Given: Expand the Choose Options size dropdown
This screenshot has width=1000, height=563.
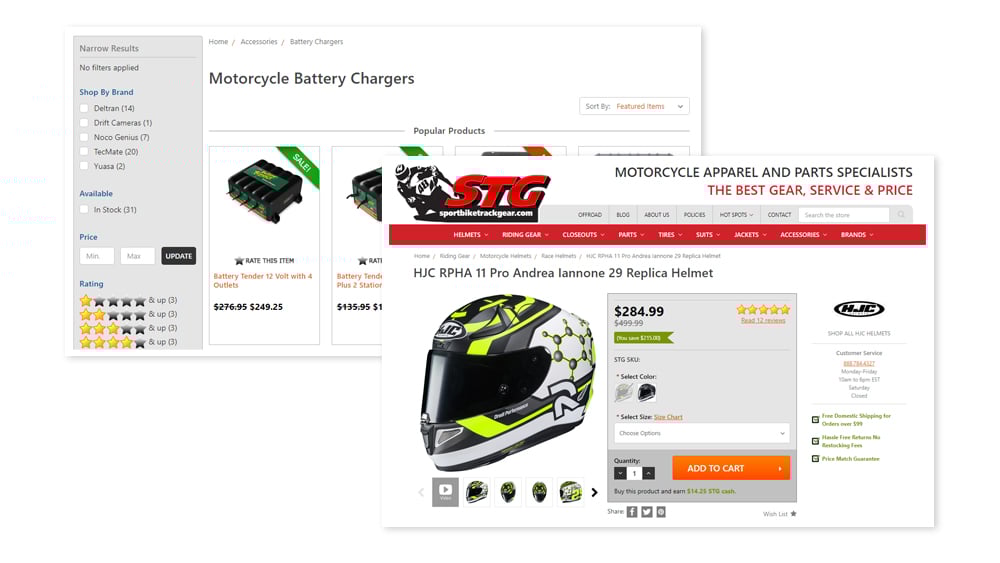Looking at the screenshot, I should [702, 433].
